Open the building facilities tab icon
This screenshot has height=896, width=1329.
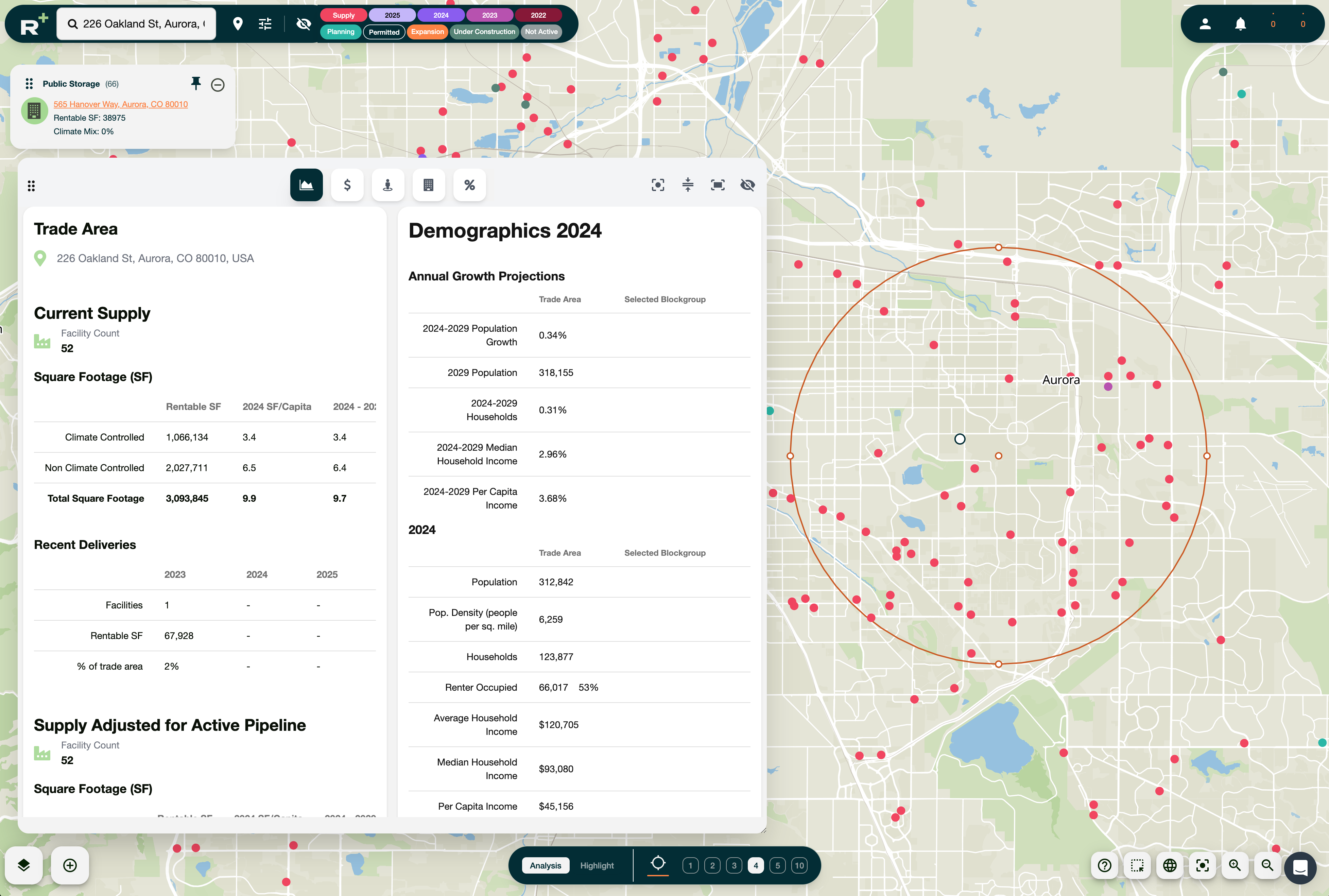tap(429, 185)
